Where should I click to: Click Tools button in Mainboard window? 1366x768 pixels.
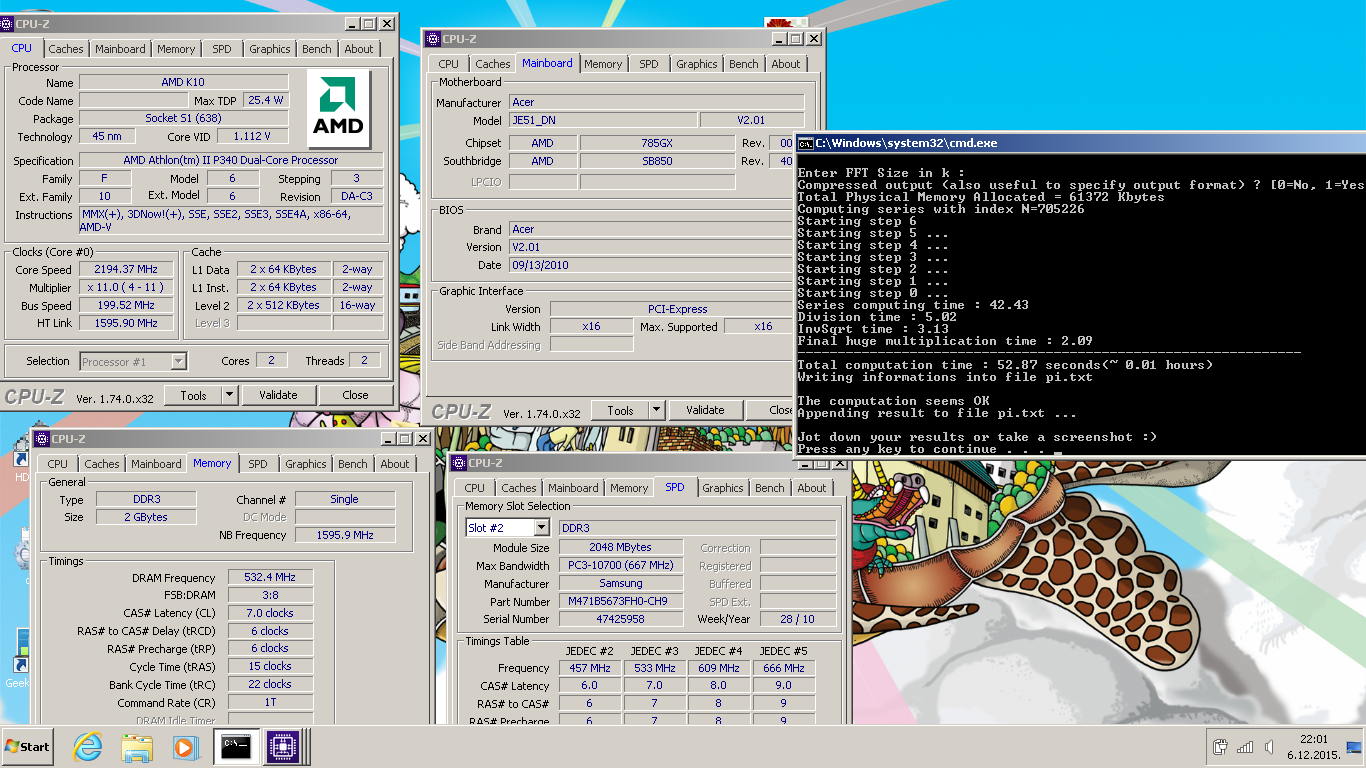point(620,410)
